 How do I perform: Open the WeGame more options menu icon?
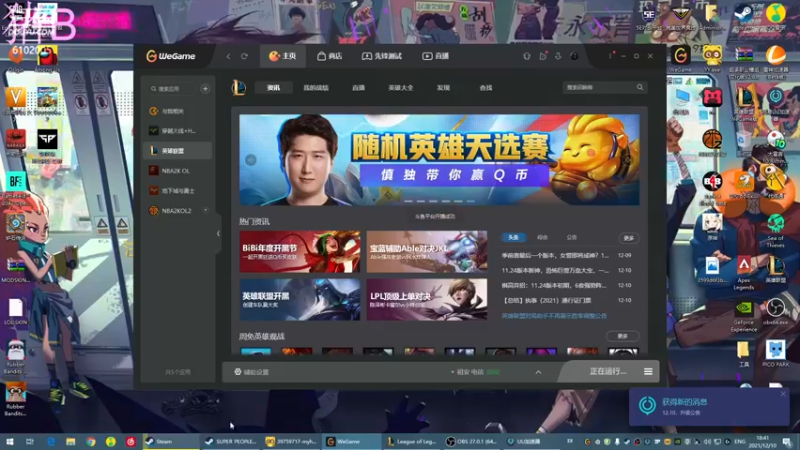(x=610, y=56)
